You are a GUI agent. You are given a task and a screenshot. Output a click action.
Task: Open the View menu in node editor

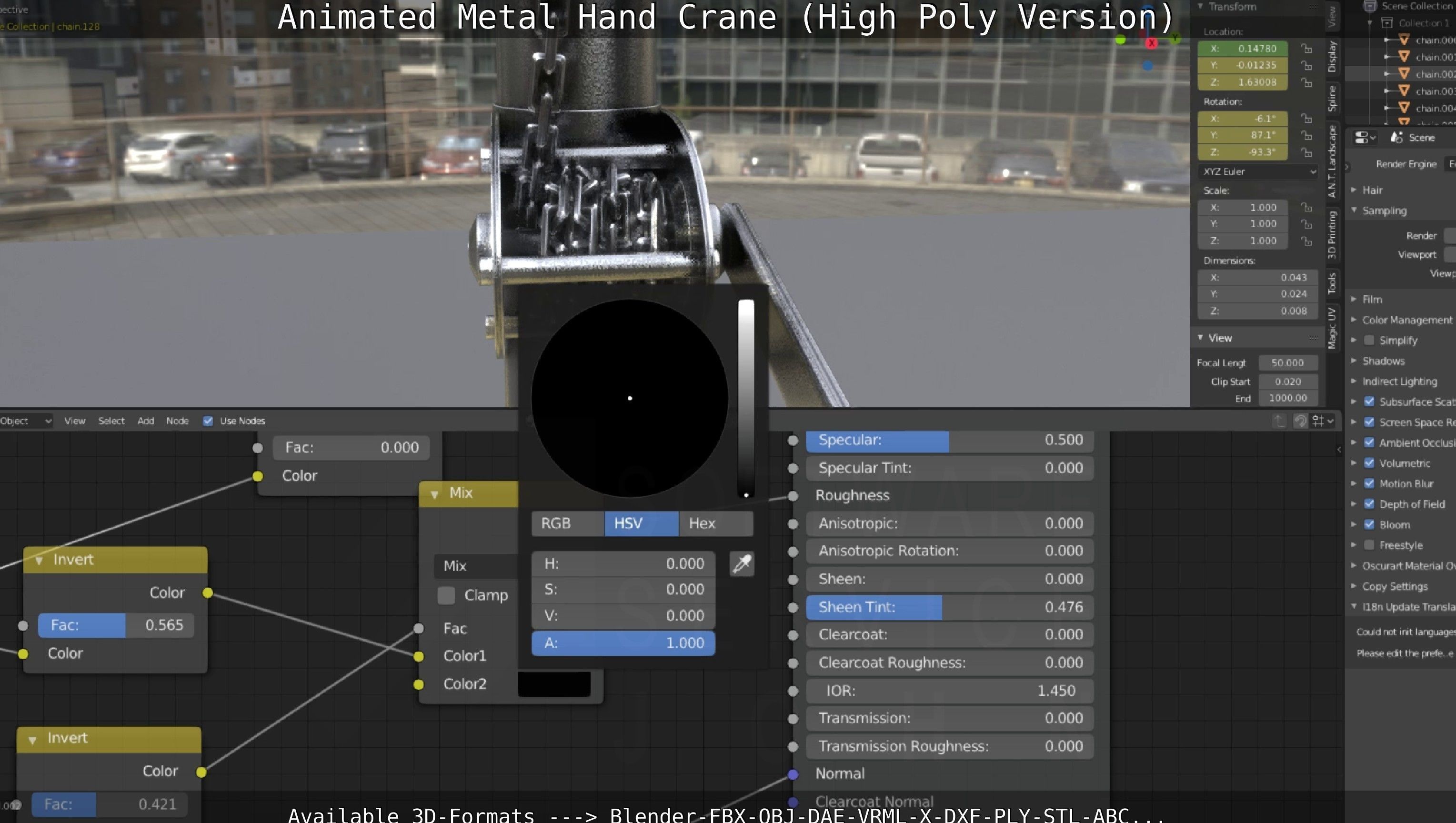(75, 421)
